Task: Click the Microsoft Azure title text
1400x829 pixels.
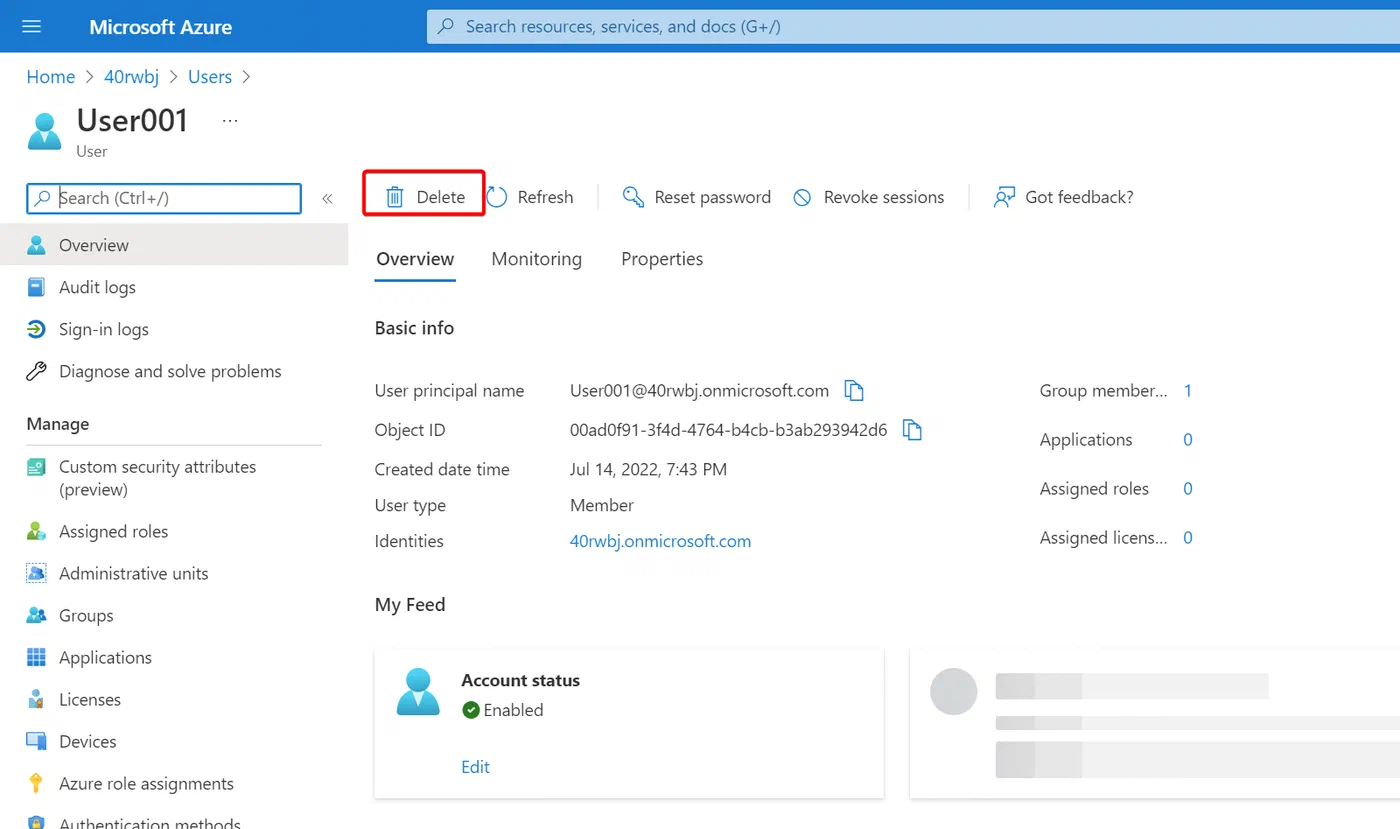Action: click(160, 27)
